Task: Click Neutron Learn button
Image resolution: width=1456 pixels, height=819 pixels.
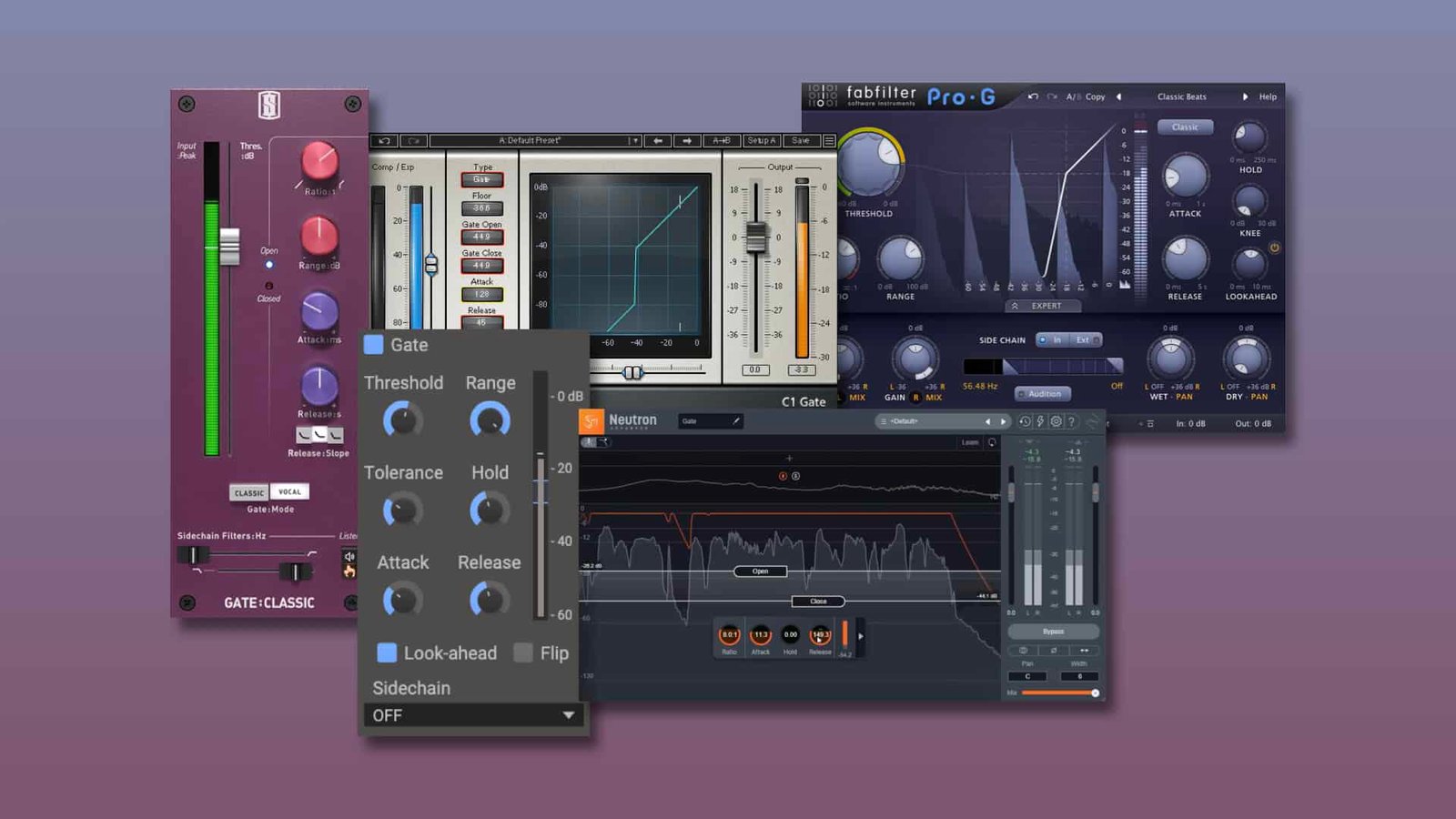Action: point(970,442)
